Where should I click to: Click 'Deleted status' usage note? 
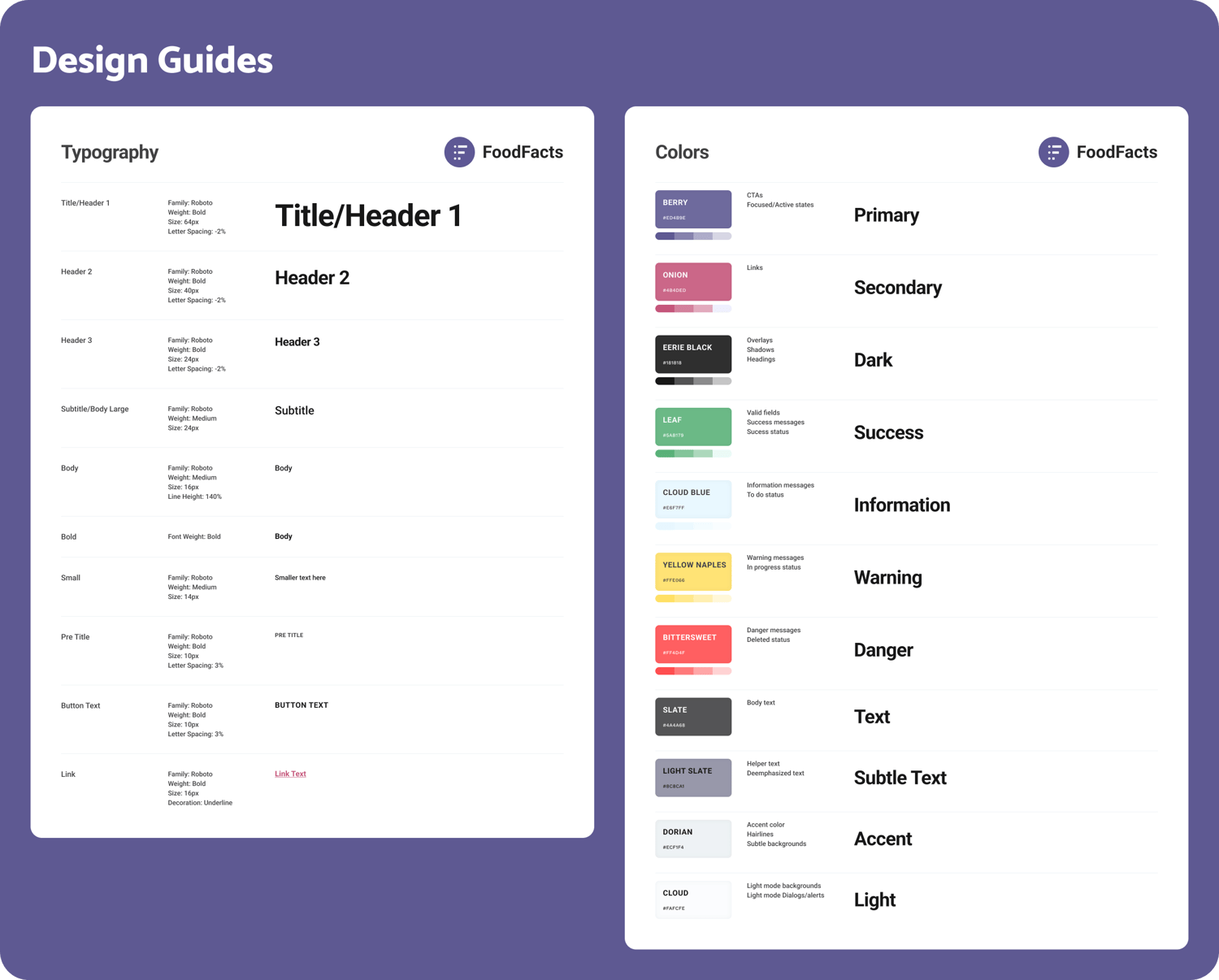click(x=768, y=640)
